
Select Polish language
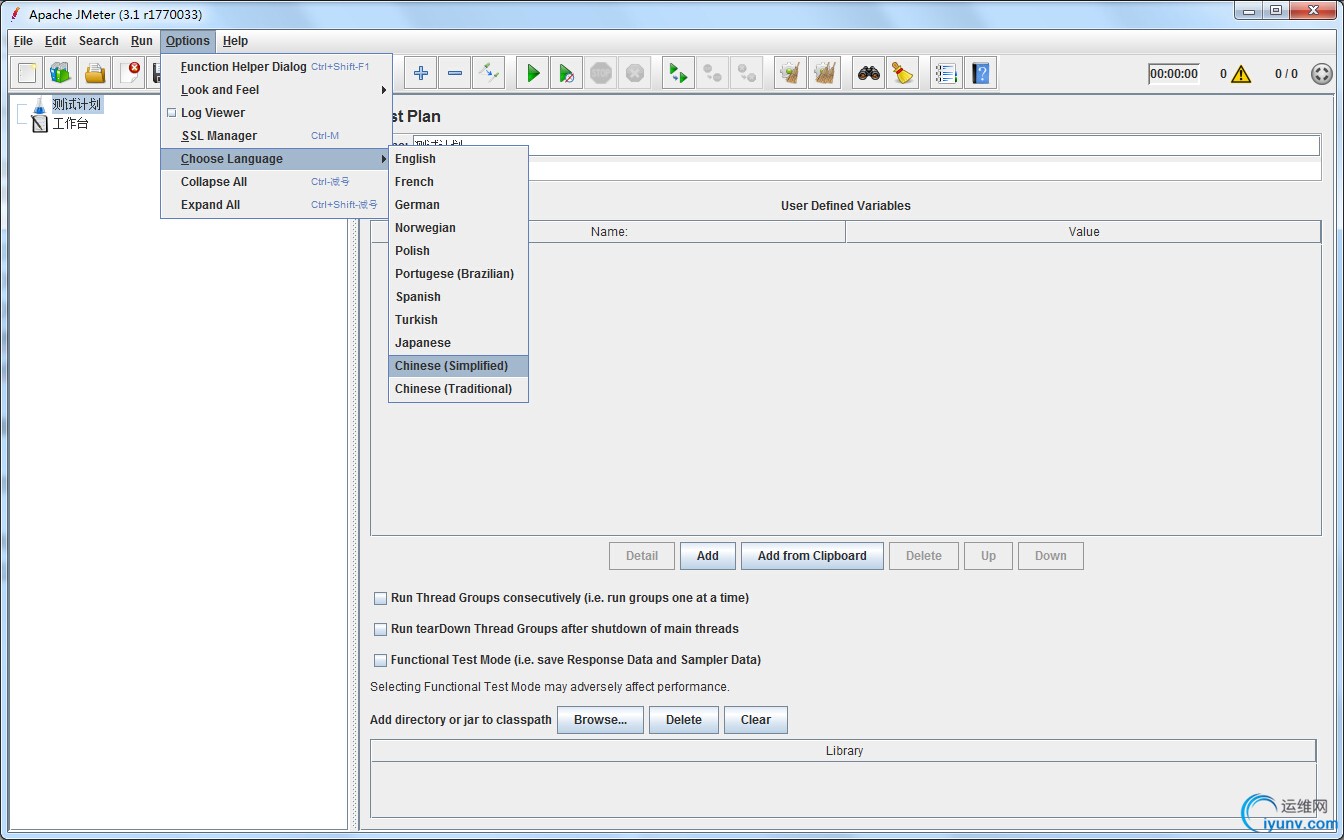pos(458,251)
